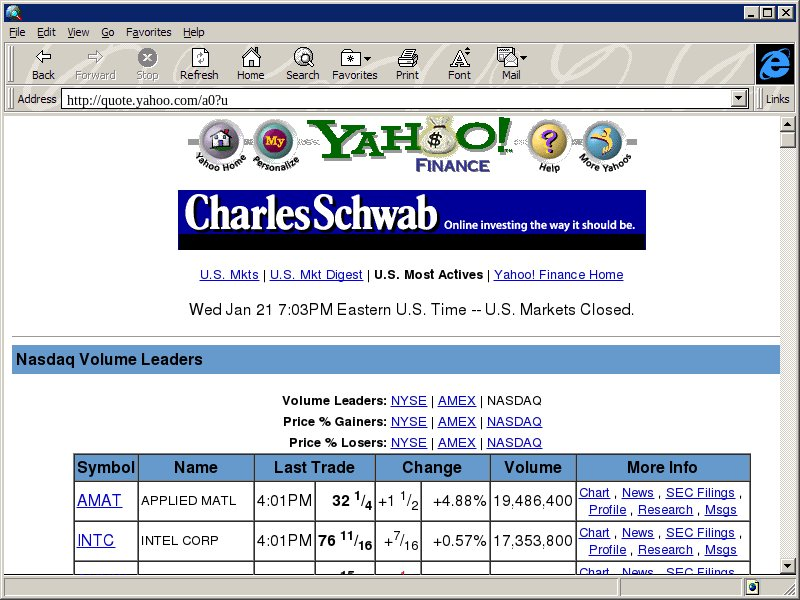Viewport: 800px width, 600px height.
Task: Click the Help question mark icon
Action: click(548, 142)
